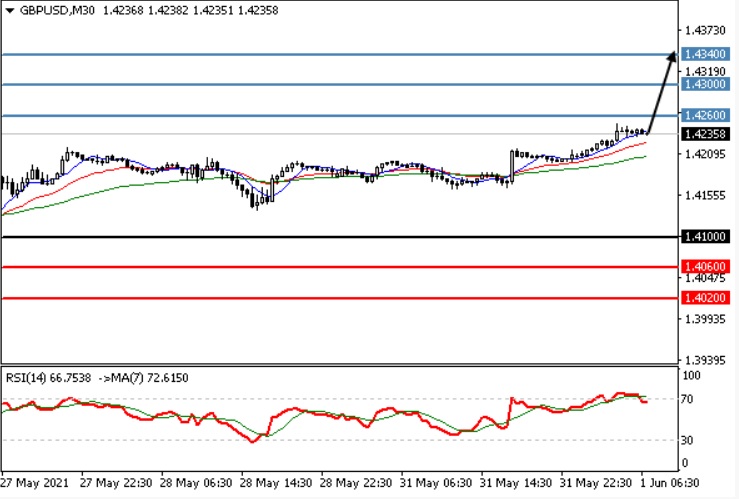Click the 28 May 06:30 time label
Viewport: 739px width, 499px height.
(196, 483)
